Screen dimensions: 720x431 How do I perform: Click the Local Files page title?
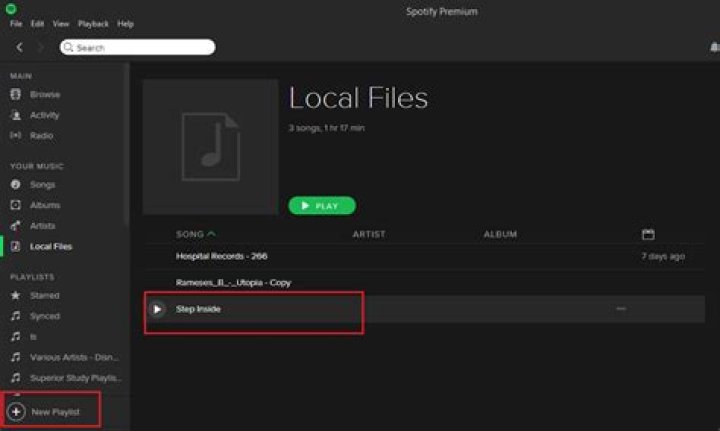tap(358, 98)
